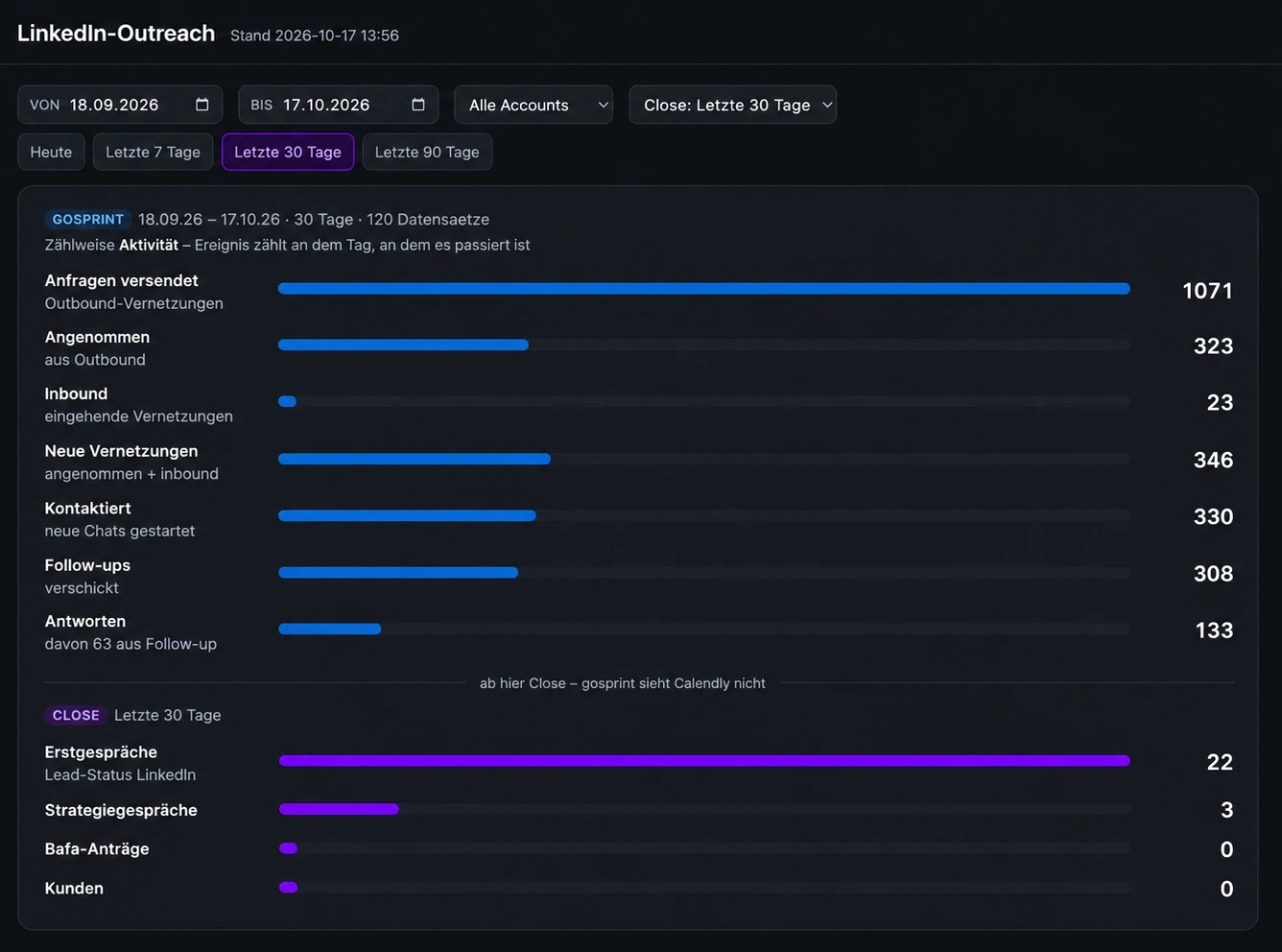
Task: Click the GOSPRINT badge
Action: click(x=87, y=219)
